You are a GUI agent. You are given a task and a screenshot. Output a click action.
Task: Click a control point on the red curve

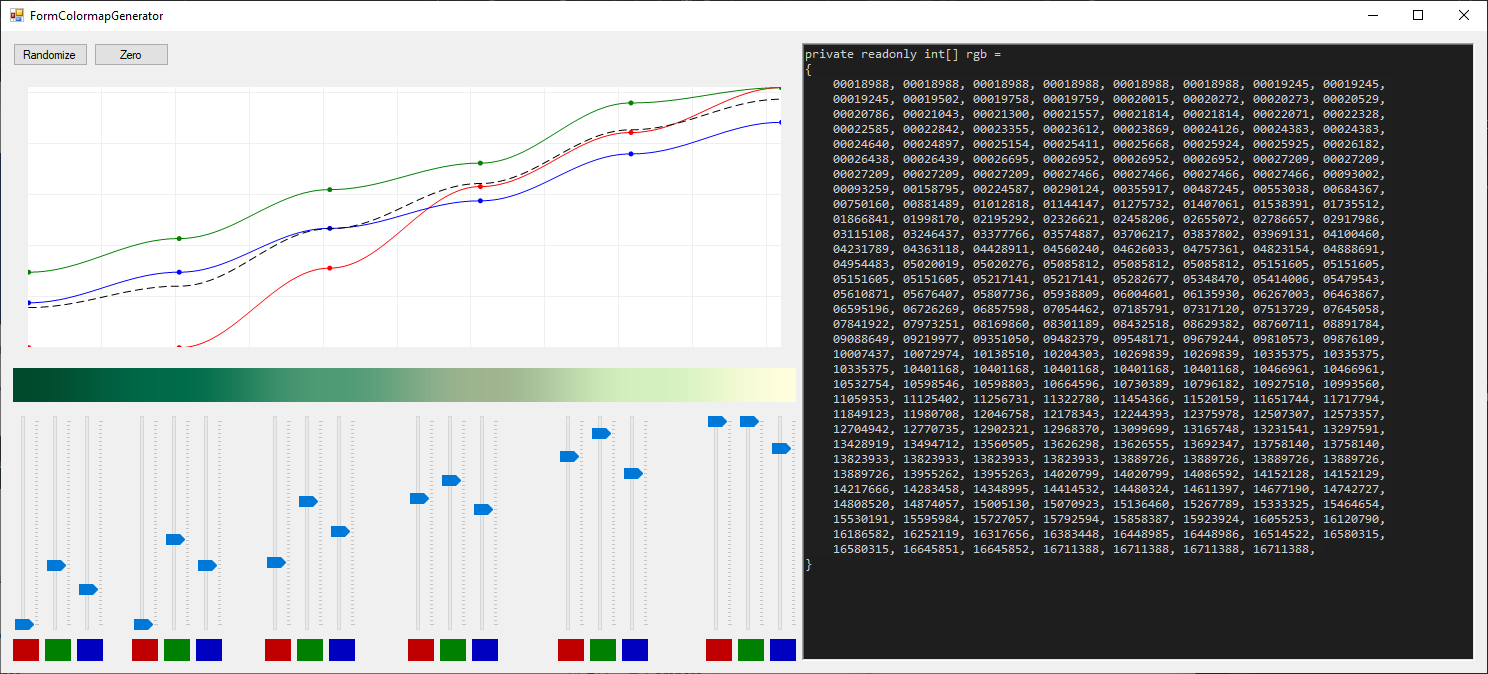coord(328,267)
